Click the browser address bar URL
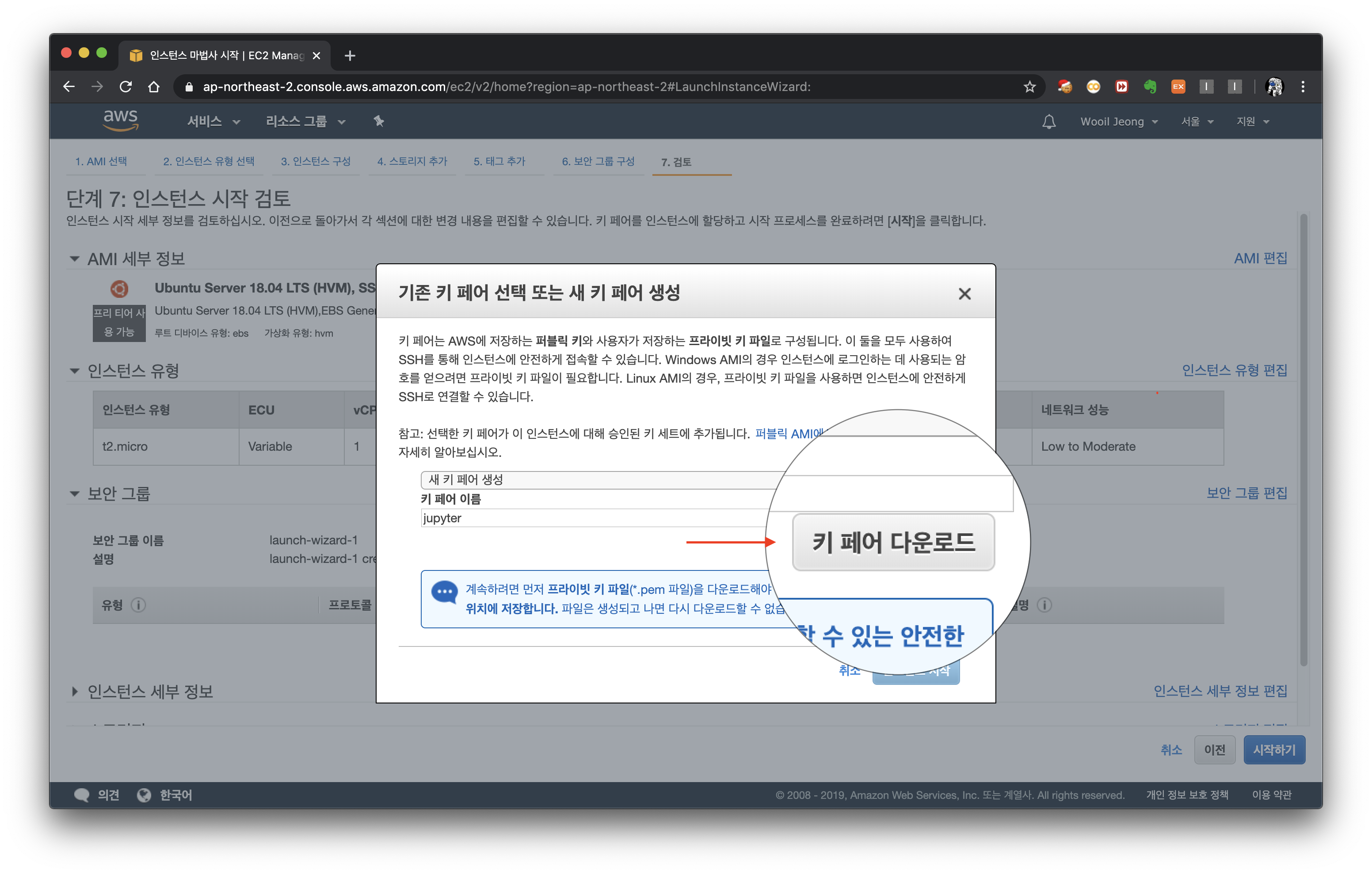Viewport: 1372px width, 874px height. tap(507, 87)
